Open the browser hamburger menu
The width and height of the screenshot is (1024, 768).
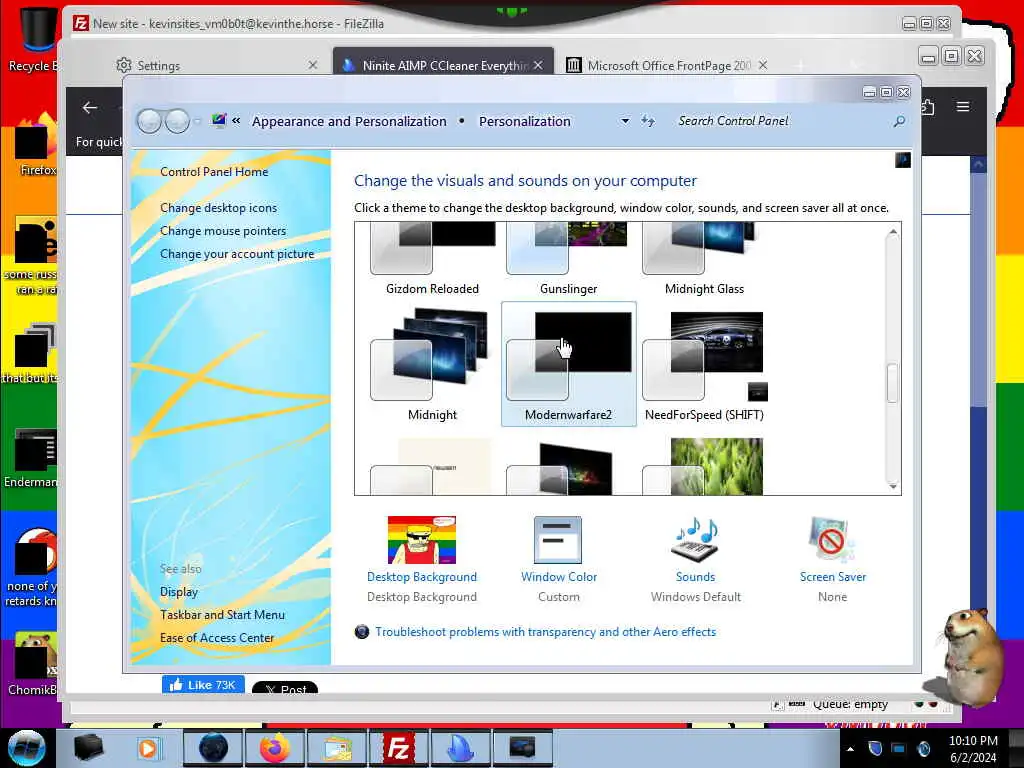pyautogui.click(x=963, y=106)
